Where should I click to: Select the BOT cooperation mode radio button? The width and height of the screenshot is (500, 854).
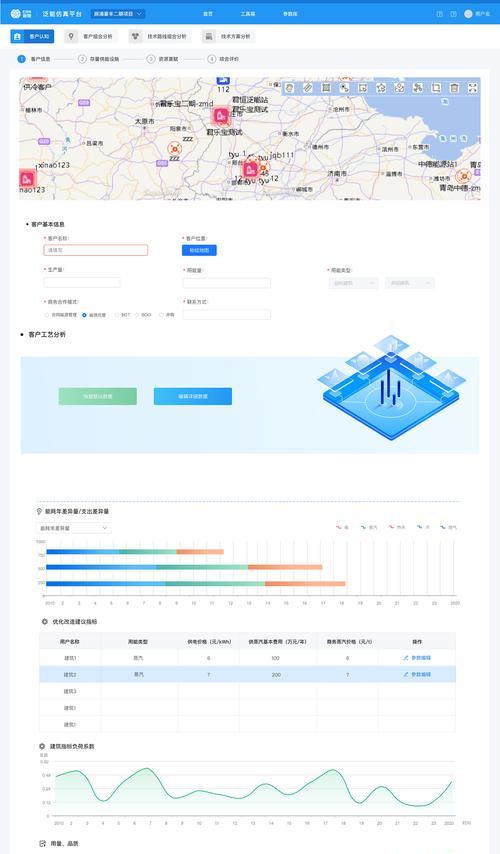117,315
